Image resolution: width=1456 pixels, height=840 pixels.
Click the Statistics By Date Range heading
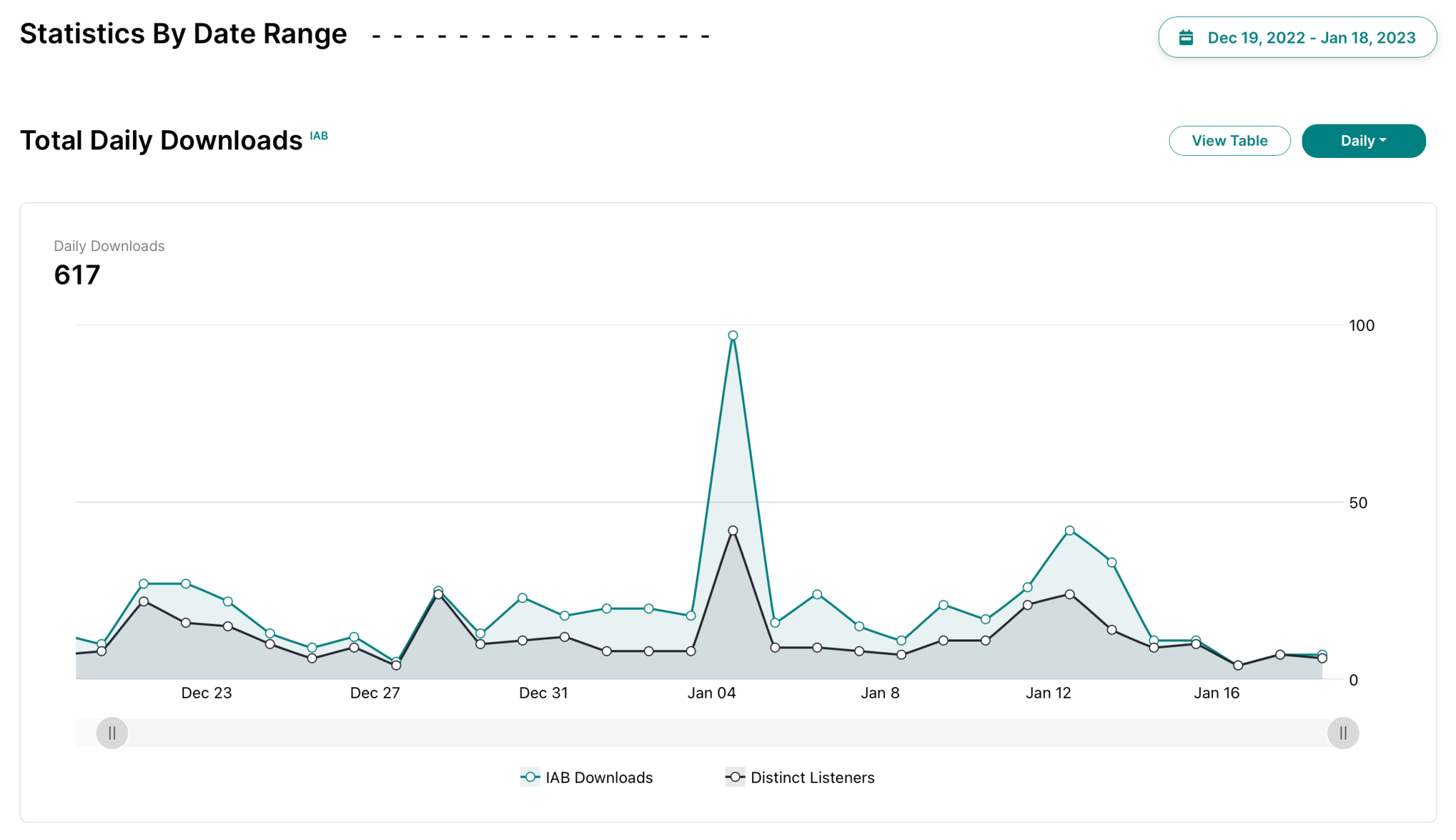click(183, 34)
